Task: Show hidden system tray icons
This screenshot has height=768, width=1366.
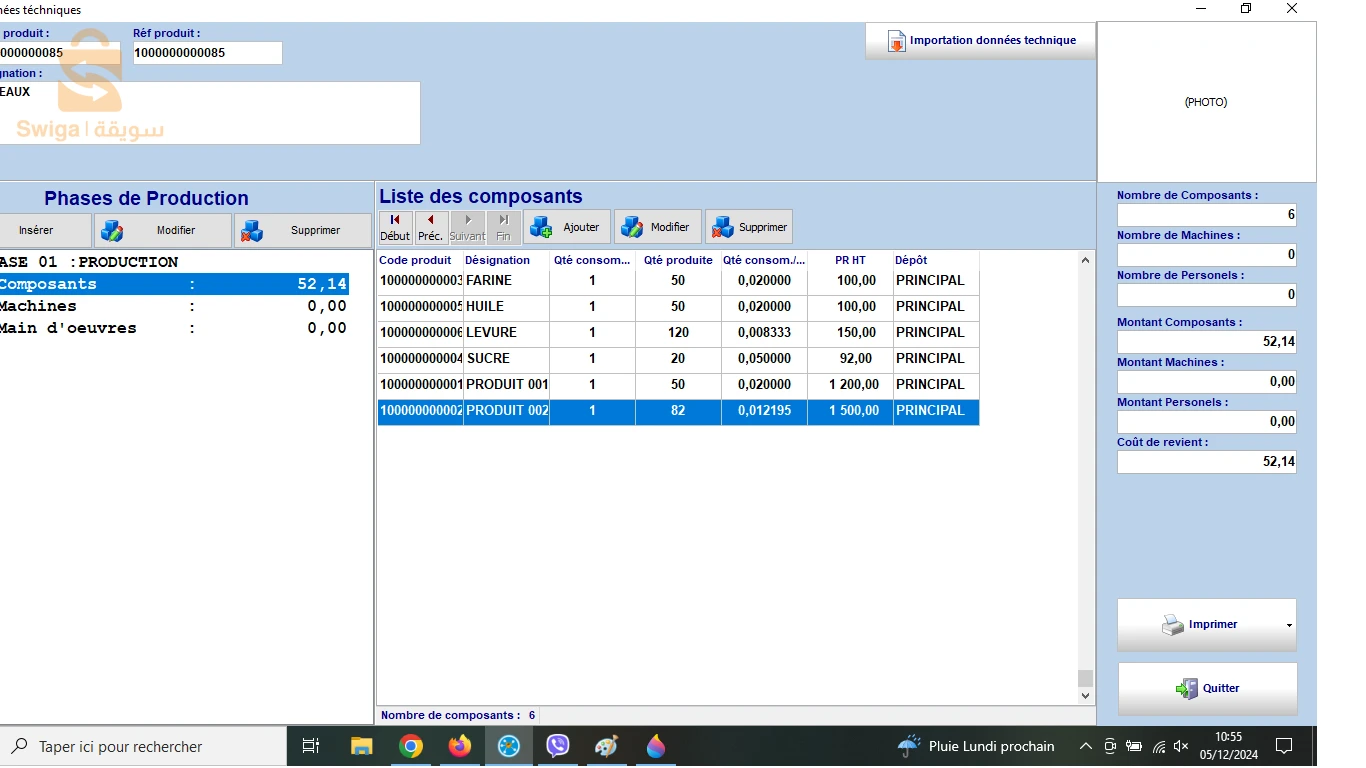Action: click(x=1085, y=746)
